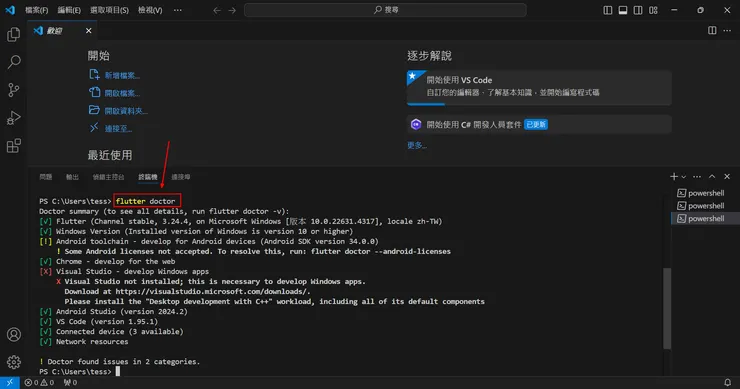Click 'Chrome - develop for the web' line

(x=107, y=262)
